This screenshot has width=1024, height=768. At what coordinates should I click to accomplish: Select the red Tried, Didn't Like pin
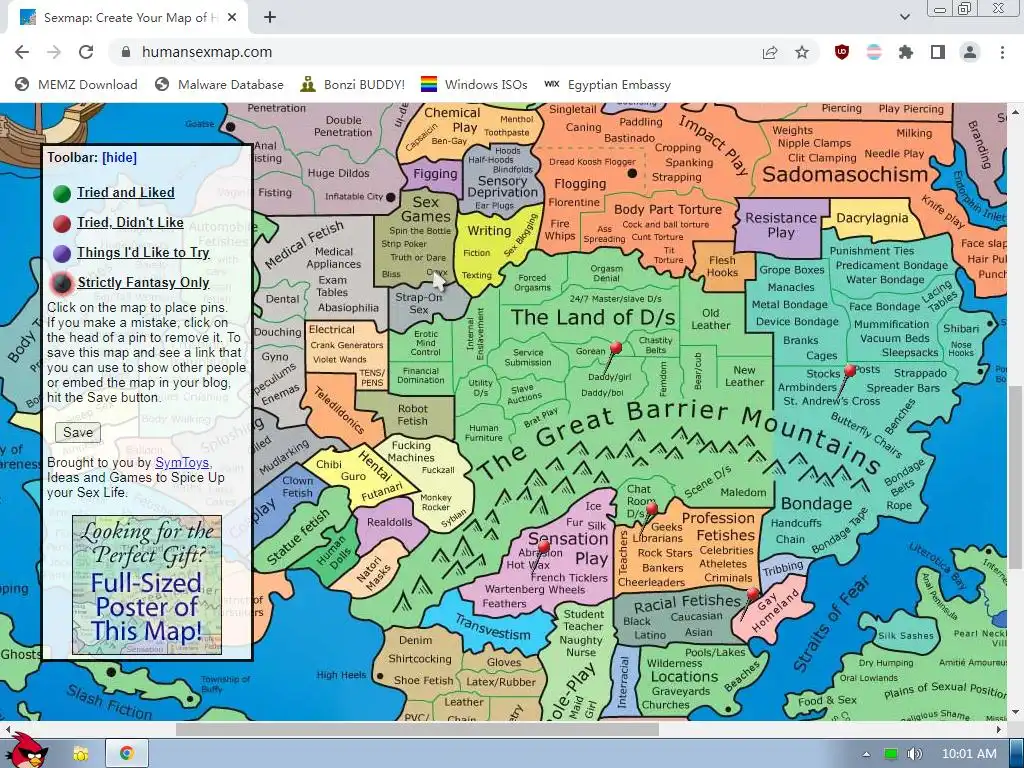[61, 223]
